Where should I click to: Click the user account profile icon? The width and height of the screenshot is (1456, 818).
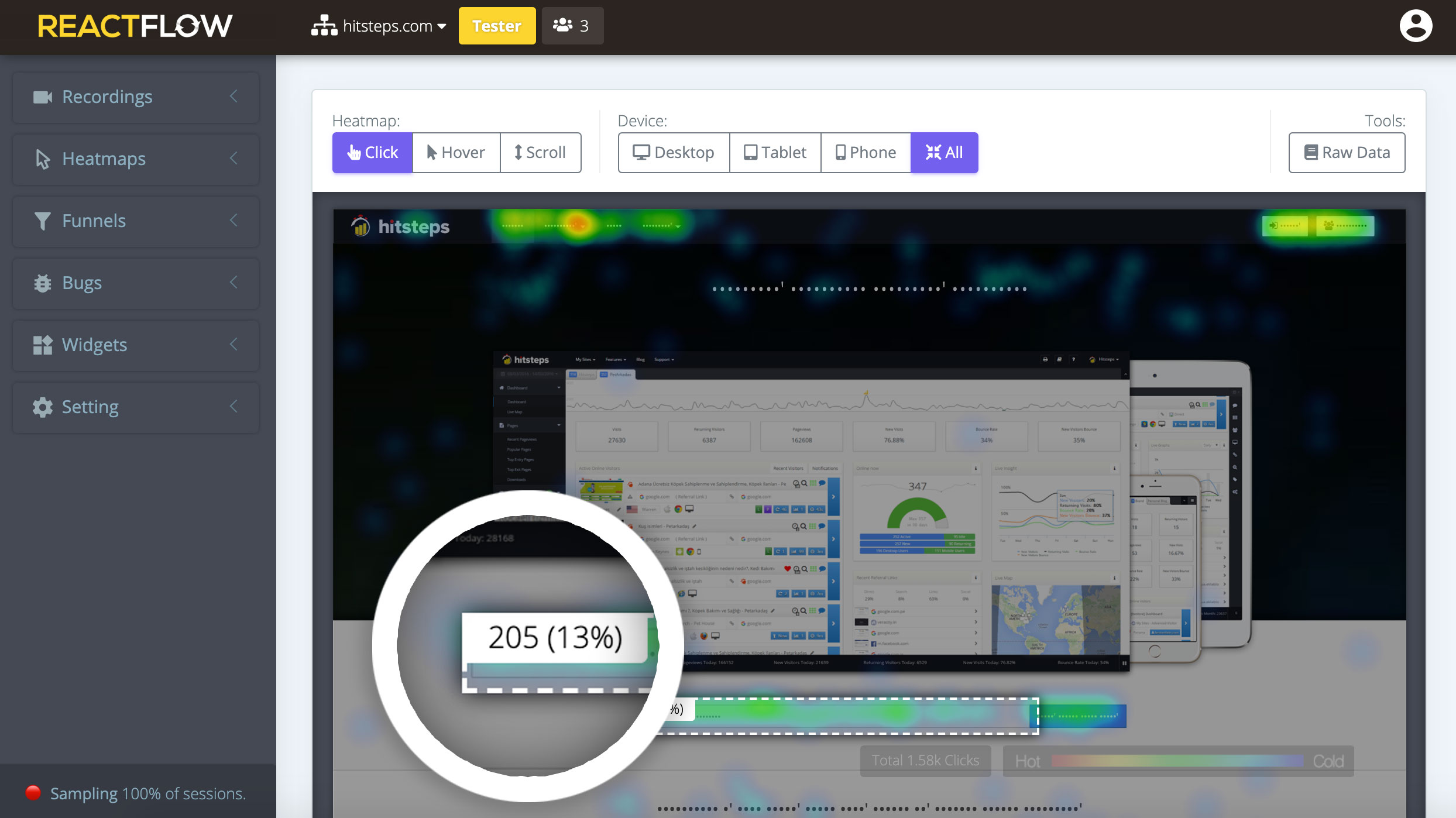(1418, 26)
